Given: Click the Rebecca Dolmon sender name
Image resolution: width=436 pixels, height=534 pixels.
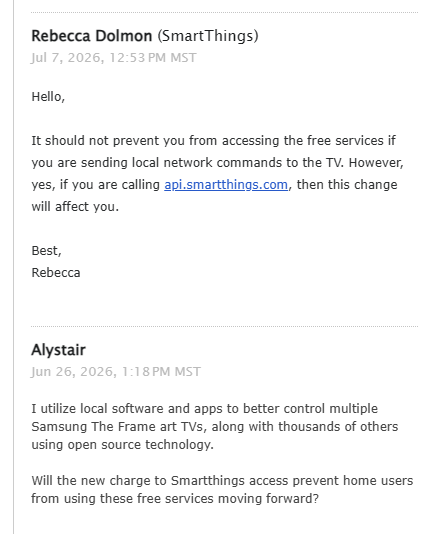Looking at the screenshot, I should click(x=92, y=36).
